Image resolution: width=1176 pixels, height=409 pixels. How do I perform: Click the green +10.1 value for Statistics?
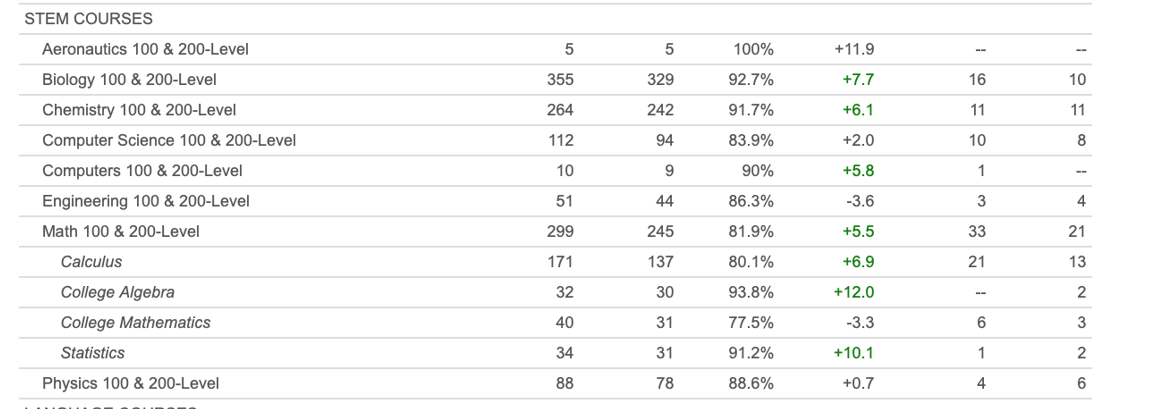coord(854,353)
